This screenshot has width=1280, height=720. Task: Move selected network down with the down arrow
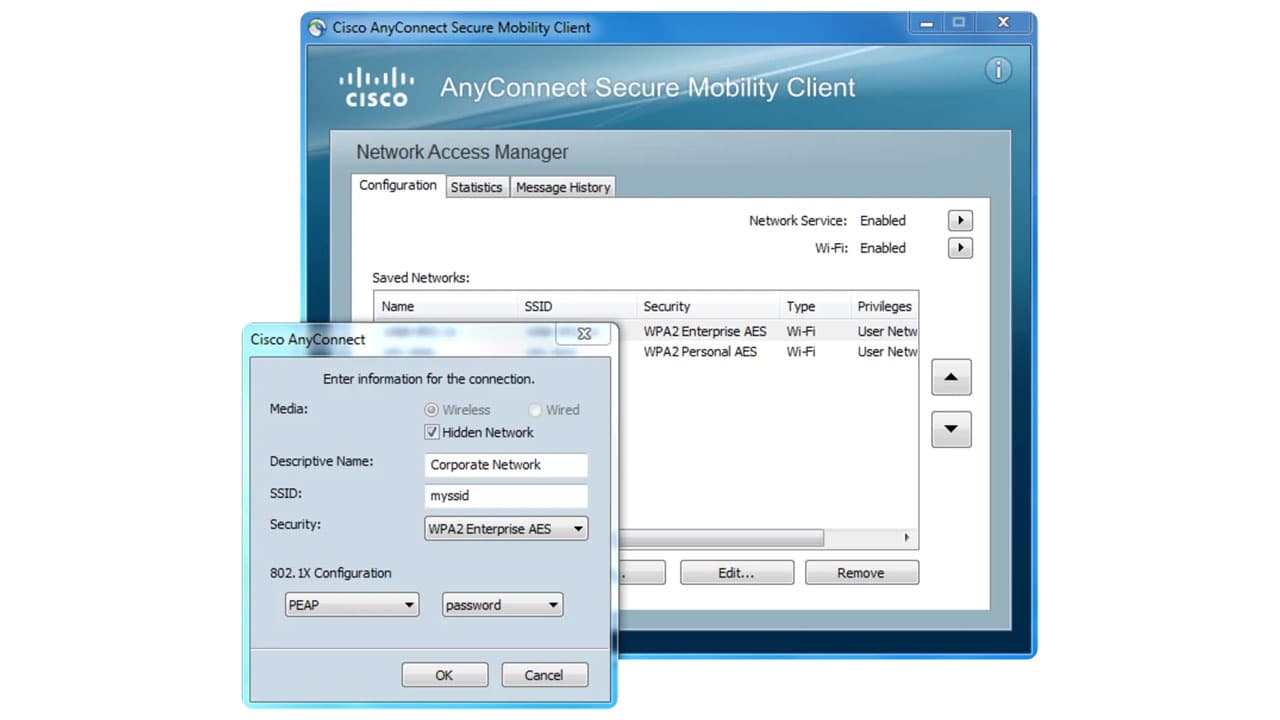coord(951,429)
